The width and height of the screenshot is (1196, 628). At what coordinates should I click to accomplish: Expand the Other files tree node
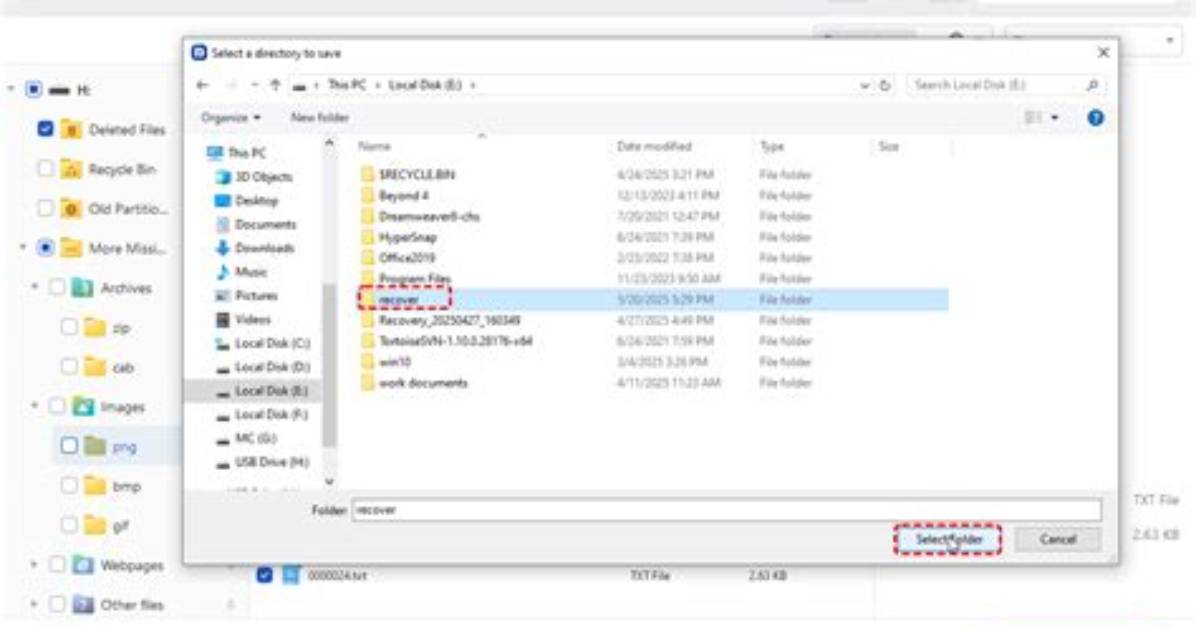[x=34, y=605]
